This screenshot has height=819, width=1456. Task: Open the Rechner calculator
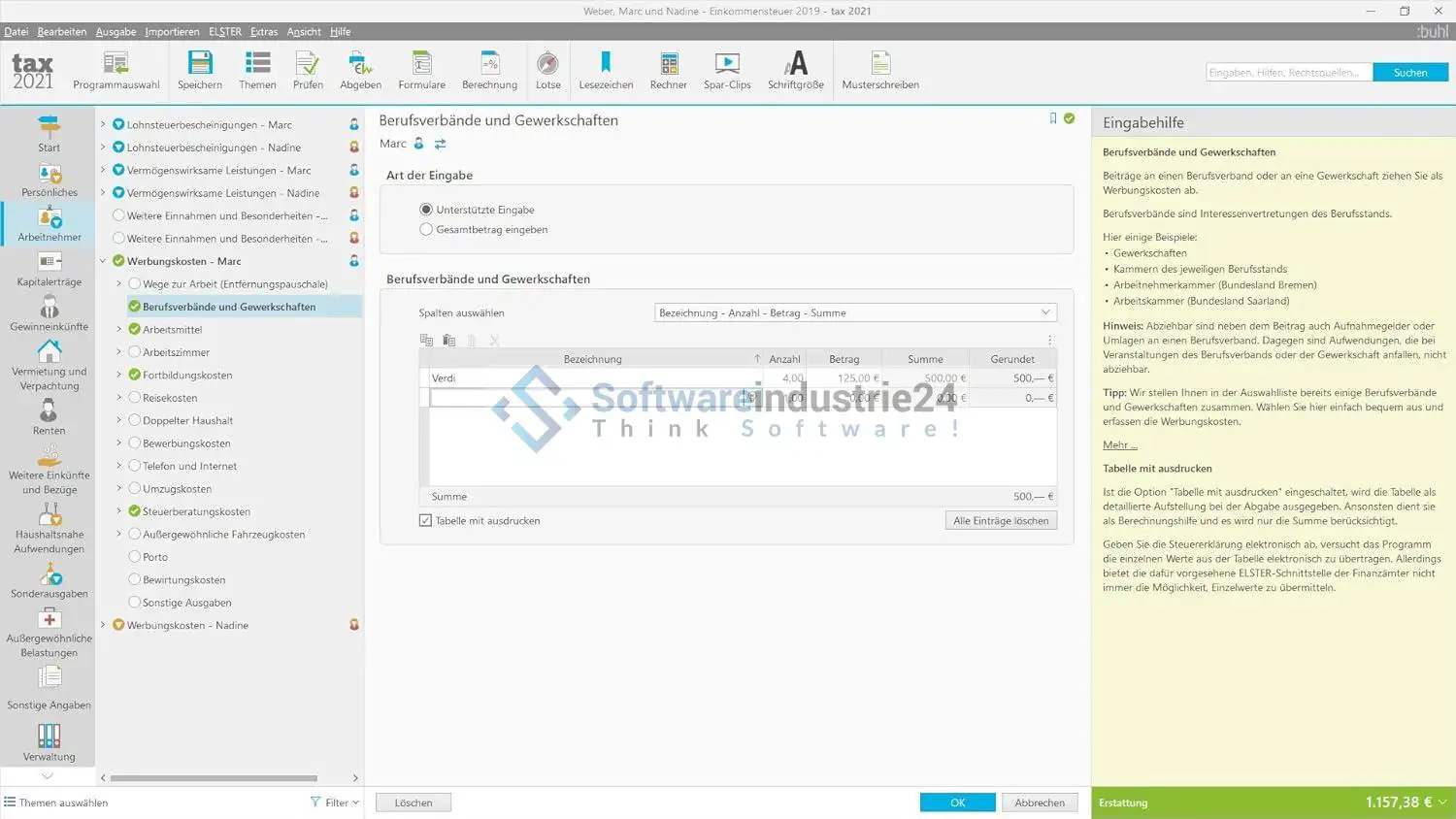tap(668, 64)
